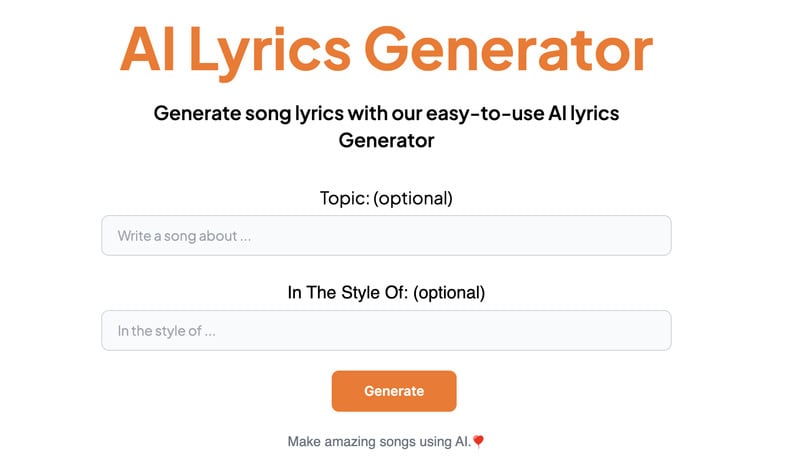Click the orange Generate button

(x=394, y=391)
